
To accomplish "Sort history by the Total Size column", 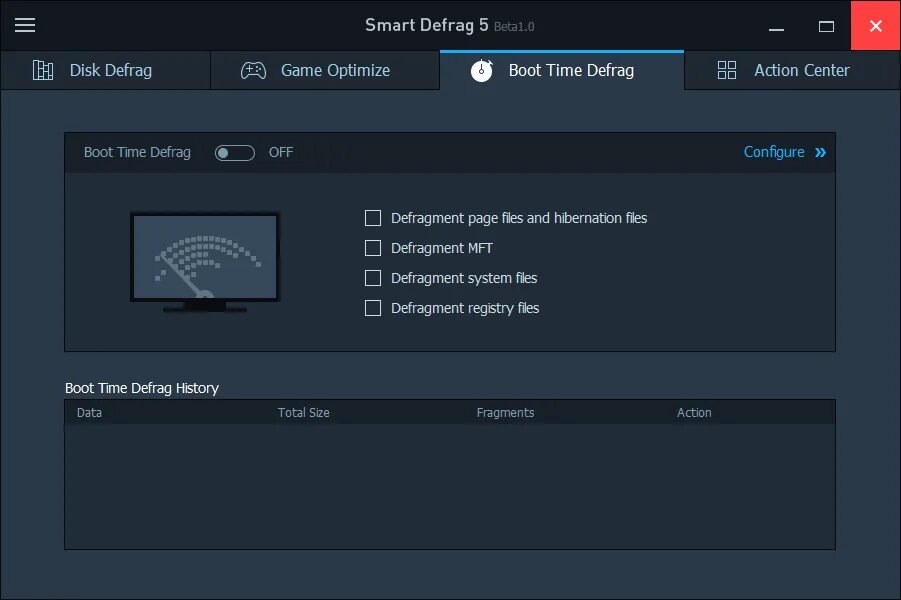I will 303,413.
